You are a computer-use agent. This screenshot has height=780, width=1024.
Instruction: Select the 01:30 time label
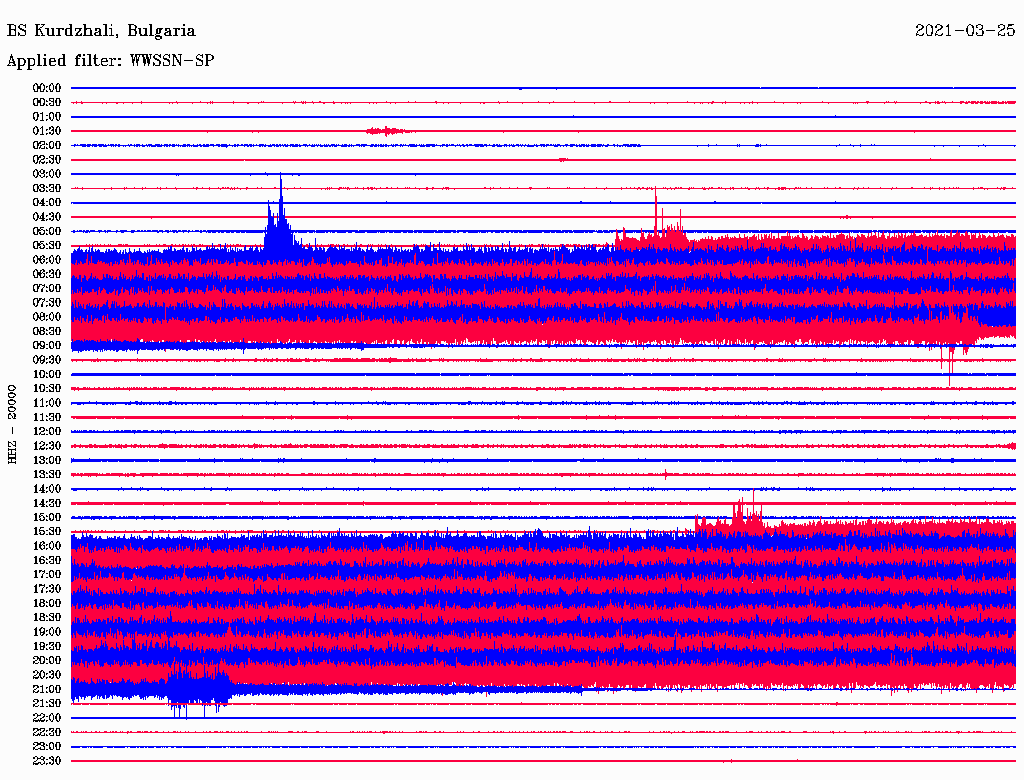pyautogui.click(x=47, y=131)
